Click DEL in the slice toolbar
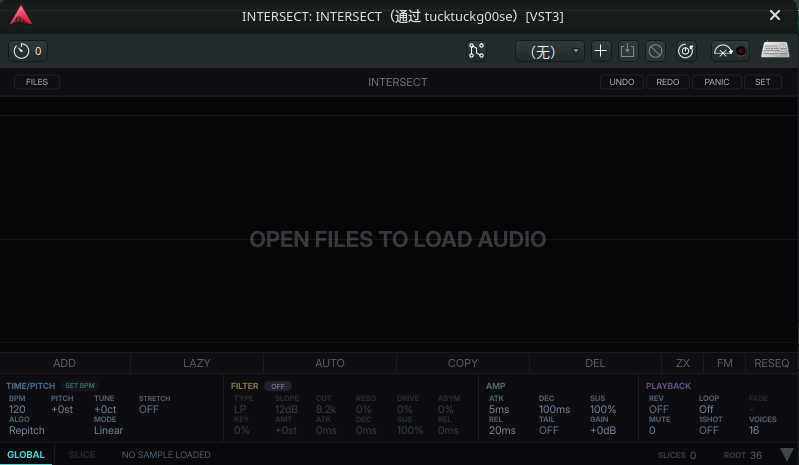This screenshot has height=465, width=799. [595, 363]
